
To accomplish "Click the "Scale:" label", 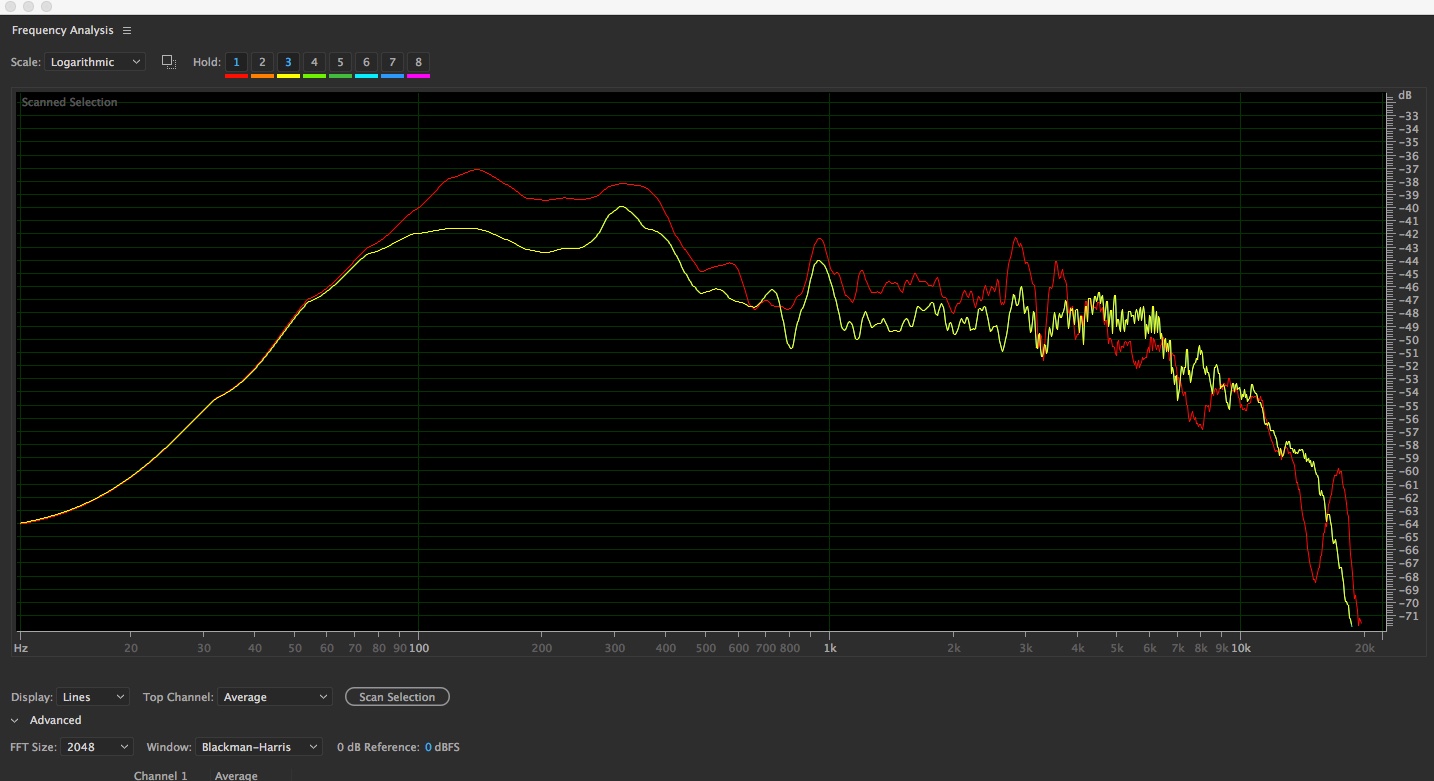I will pyautogui.click(x=26, y=62).
